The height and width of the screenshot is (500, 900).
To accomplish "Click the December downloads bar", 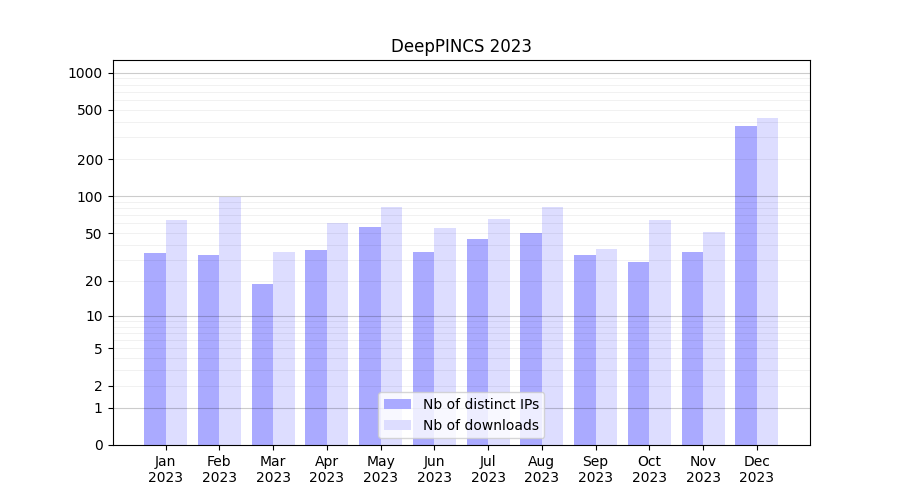I will (x=767, y=281).
